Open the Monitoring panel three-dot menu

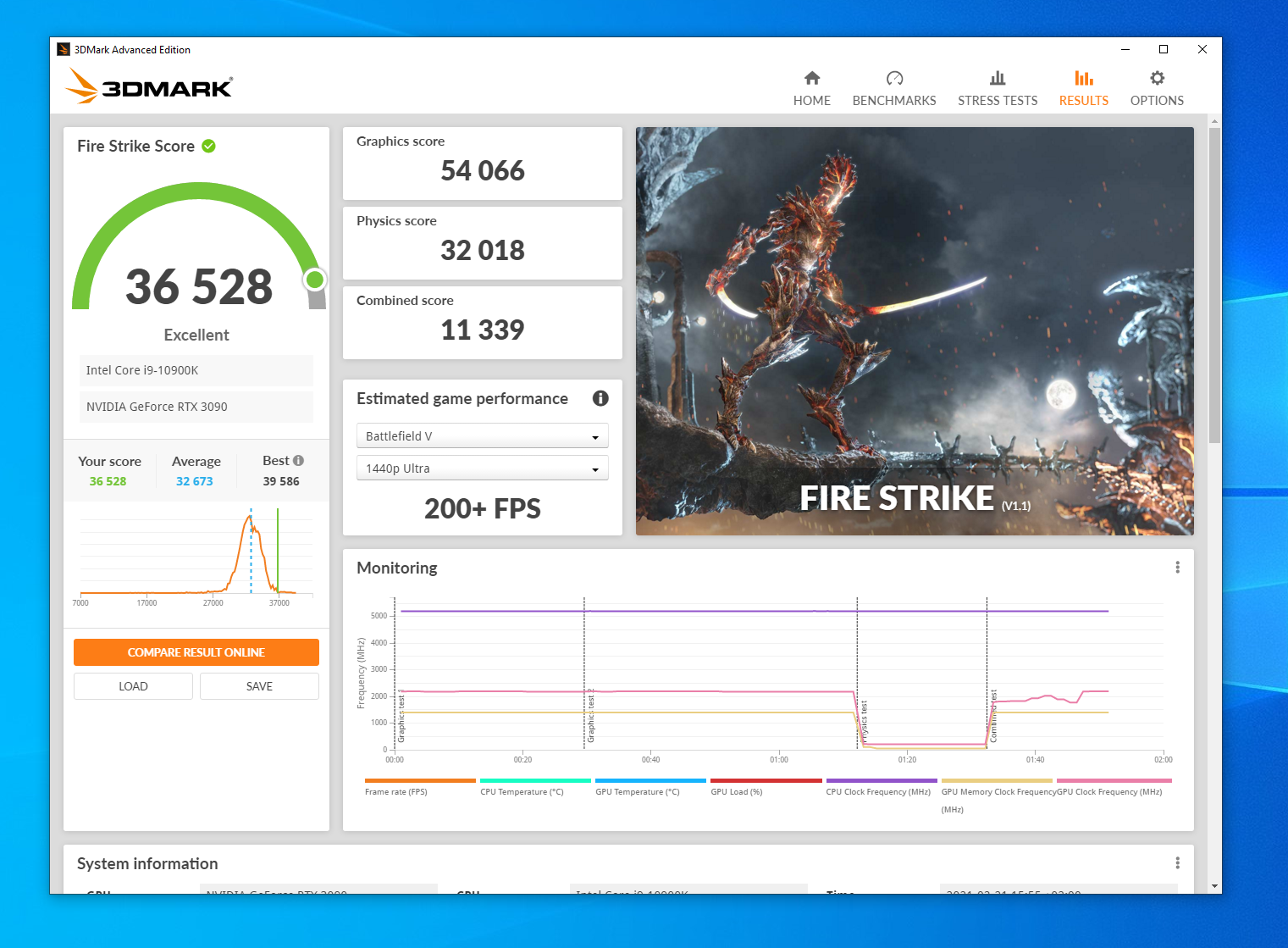tap(1177, 568)
